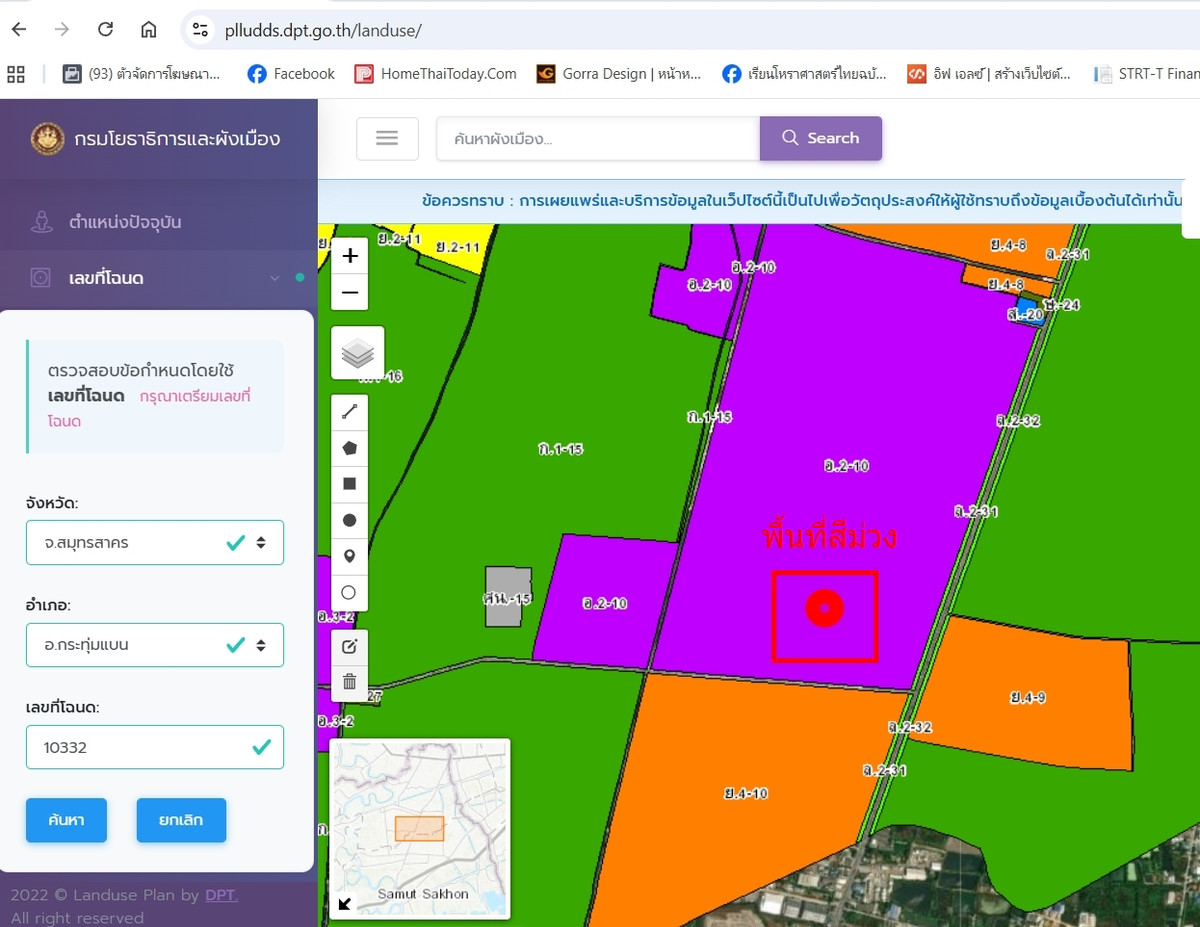The width and height of the screenshot is (1200, 927).
Task: Select the place marker pin tool
Action: [x=349, y=556]
